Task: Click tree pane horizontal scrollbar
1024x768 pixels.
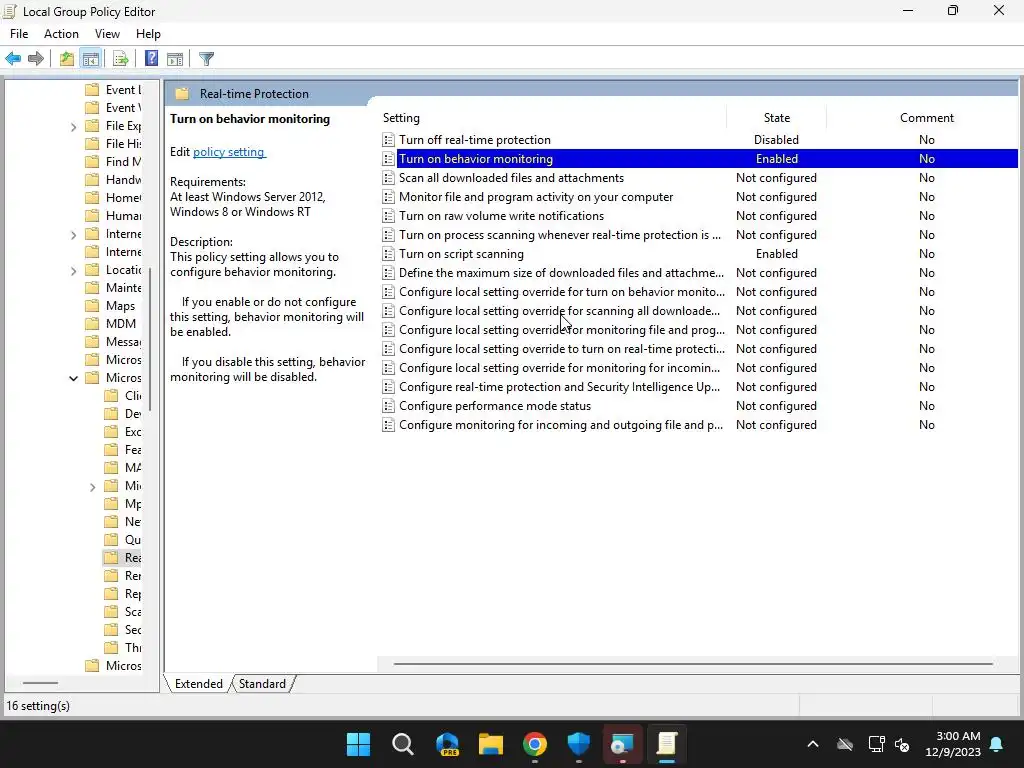Action: click(x=40, y=683)
